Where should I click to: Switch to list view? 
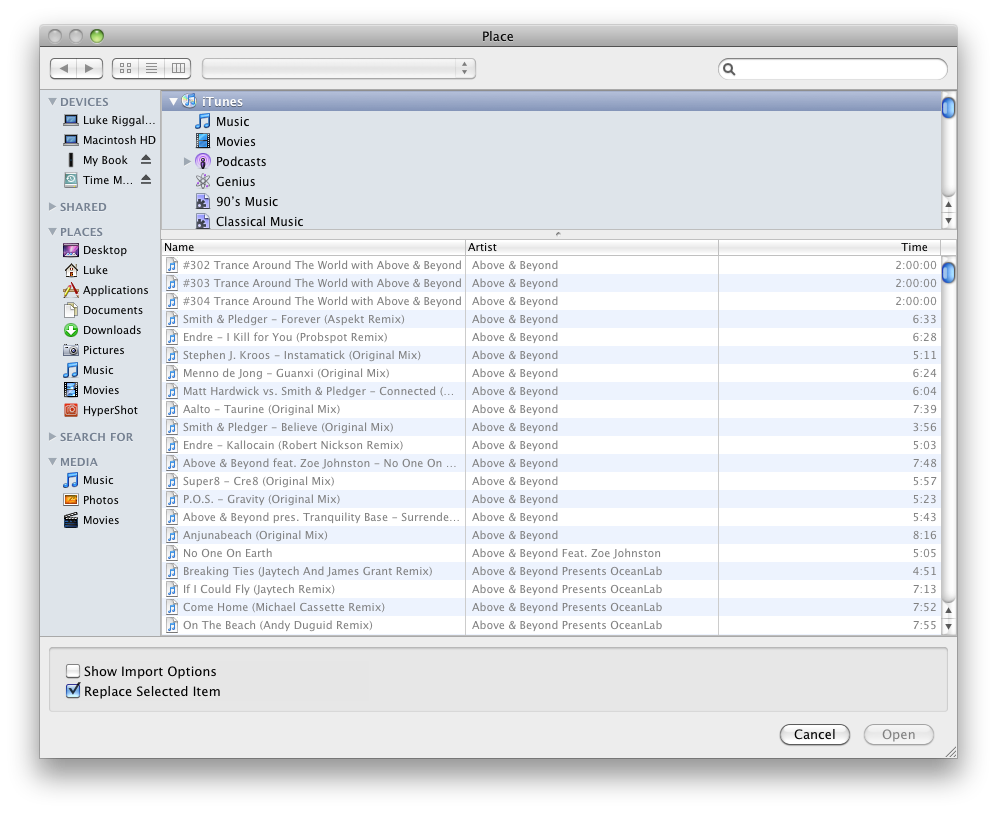point(151,68)
